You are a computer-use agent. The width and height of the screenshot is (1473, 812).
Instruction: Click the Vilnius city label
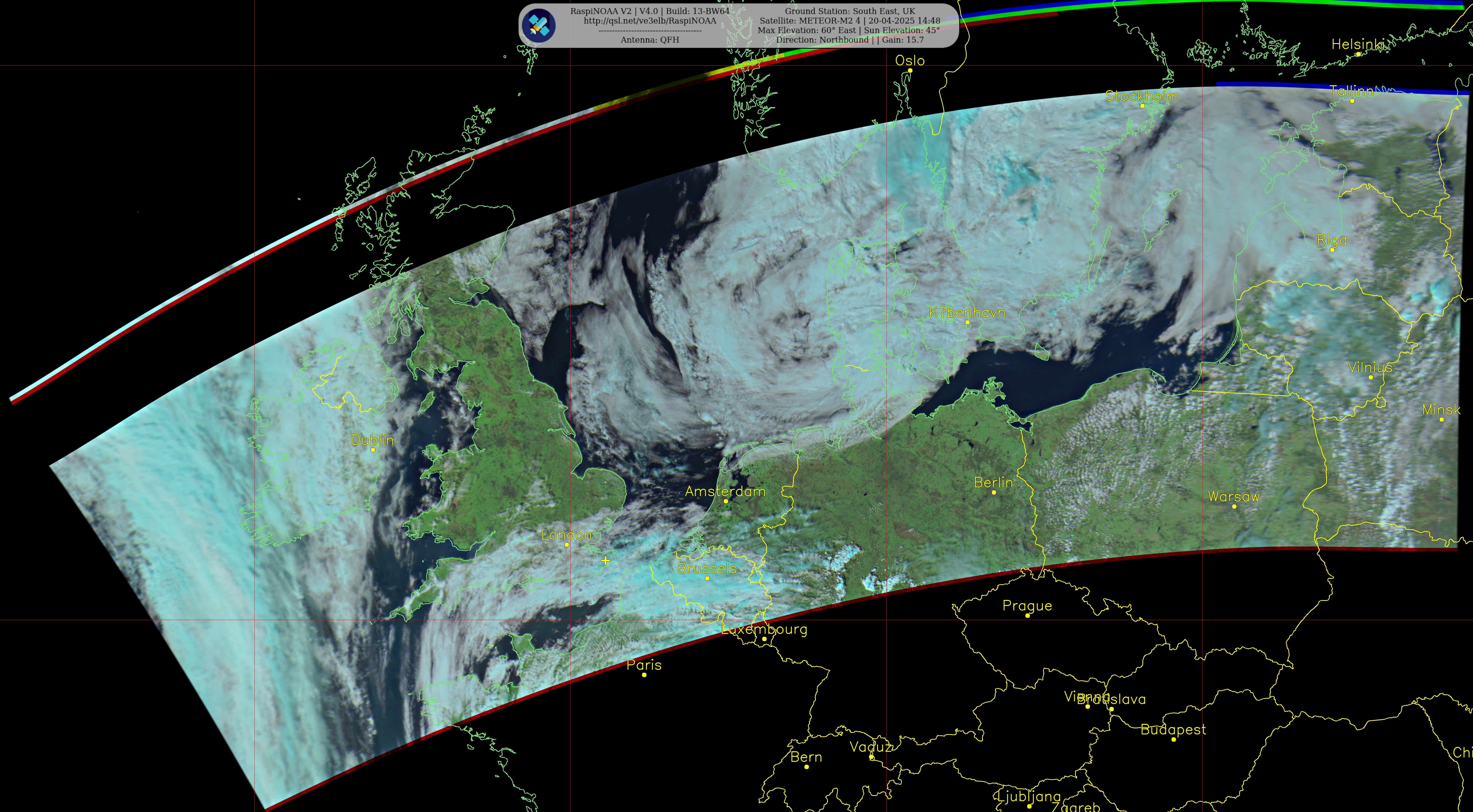coord(1370,367)
